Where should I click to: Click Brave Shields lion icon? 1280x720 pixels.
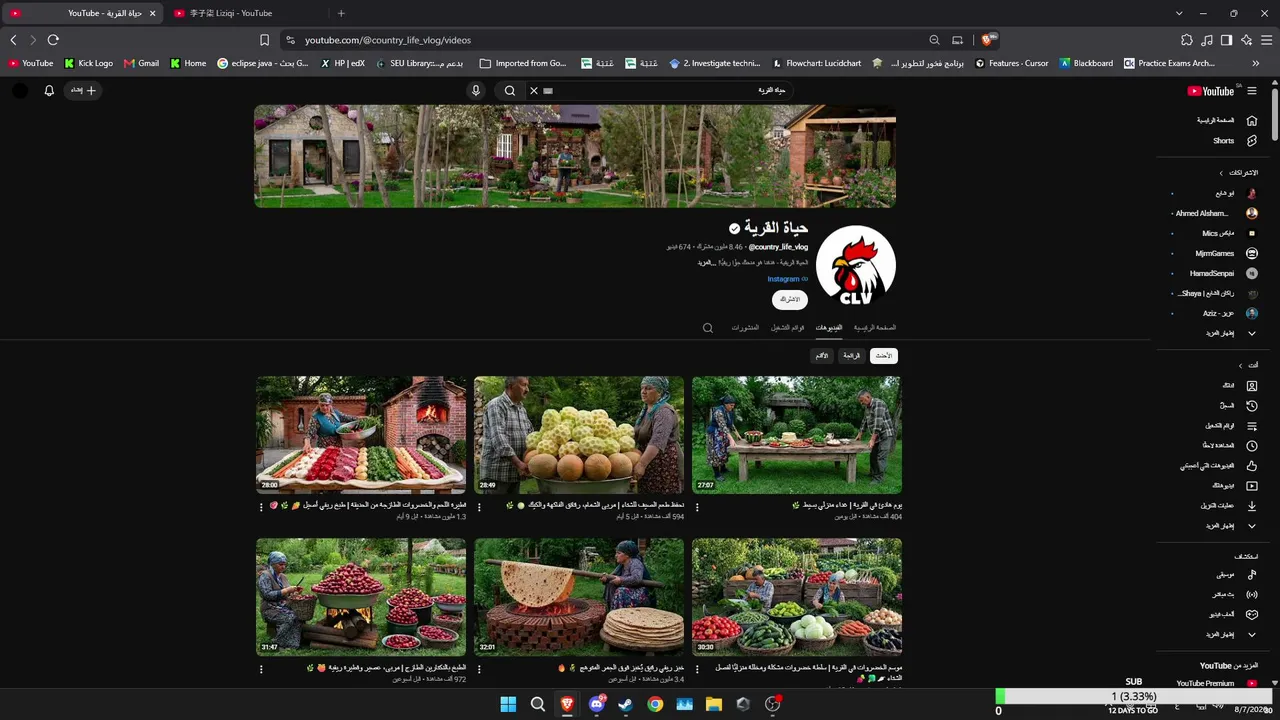988,40
